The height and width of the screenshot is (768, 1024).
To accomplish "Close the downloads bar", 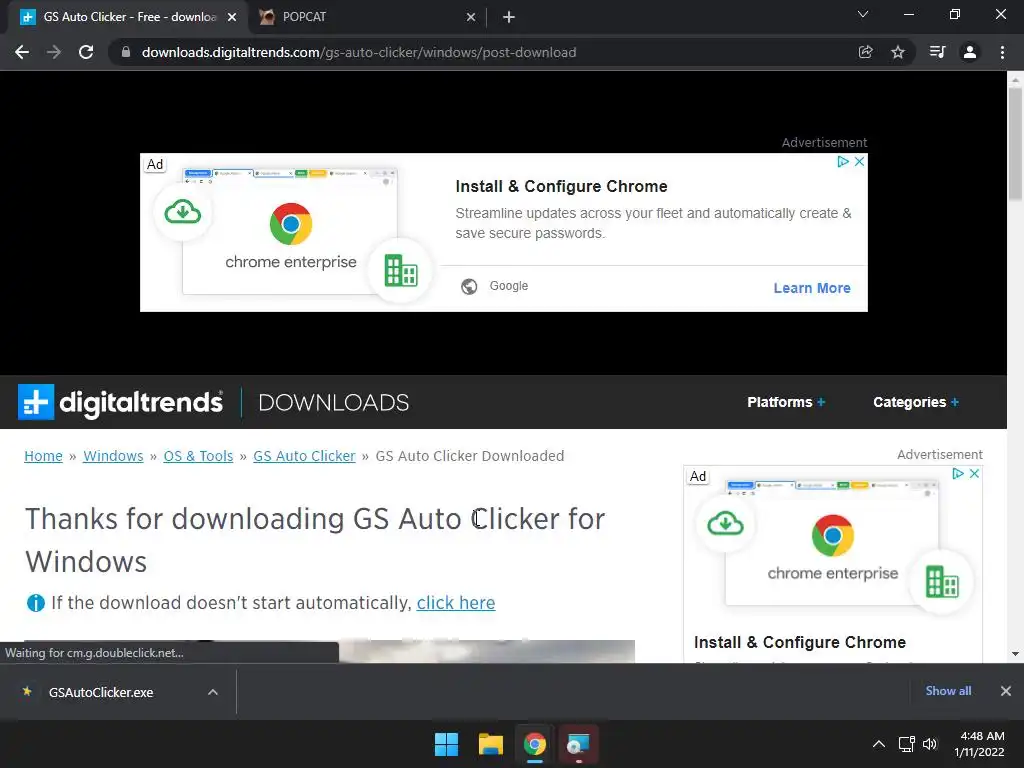I will (x=1006, y=691).
